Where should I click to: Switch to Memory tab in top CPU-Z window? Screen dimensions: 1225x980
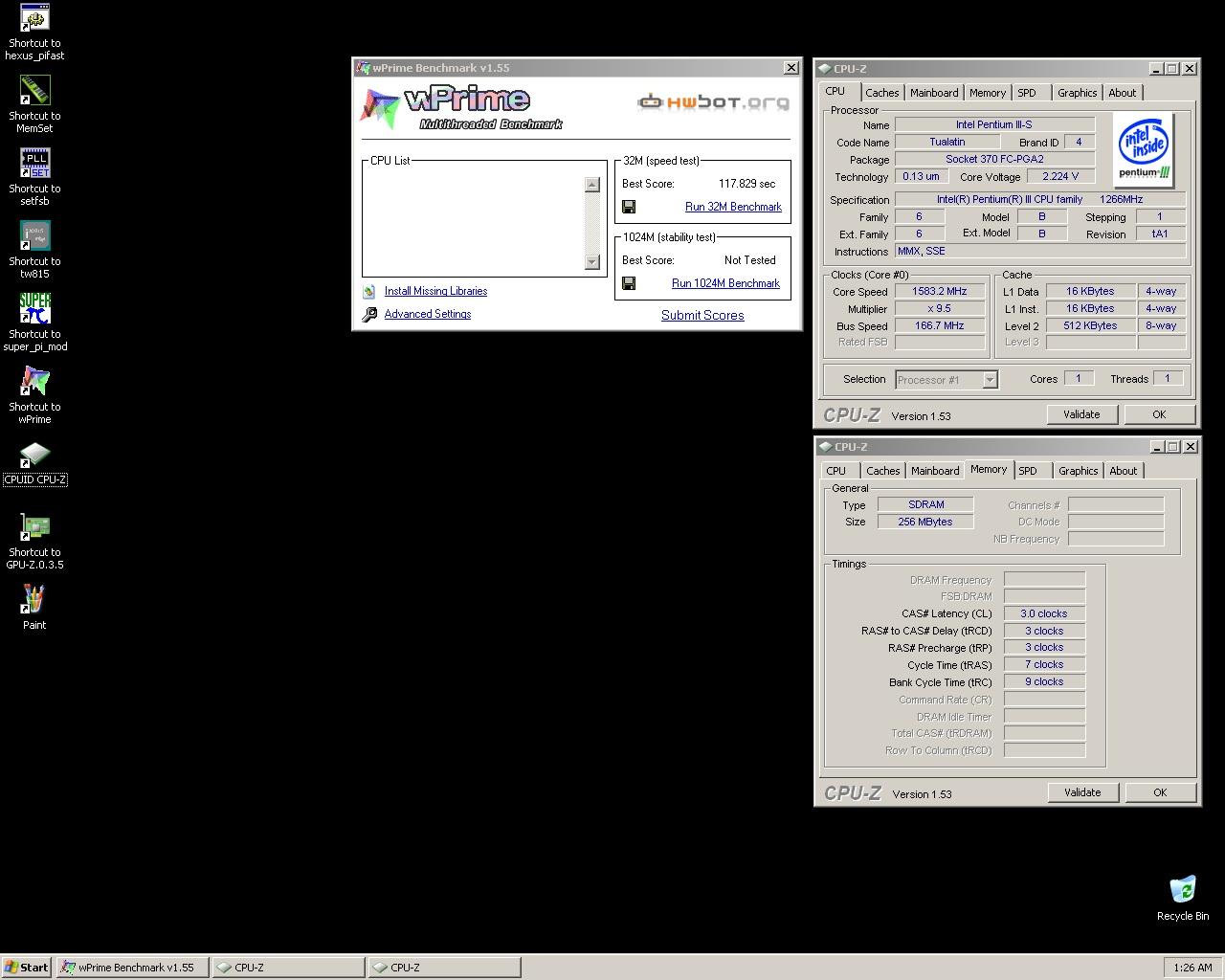click(x=988, y=93)
